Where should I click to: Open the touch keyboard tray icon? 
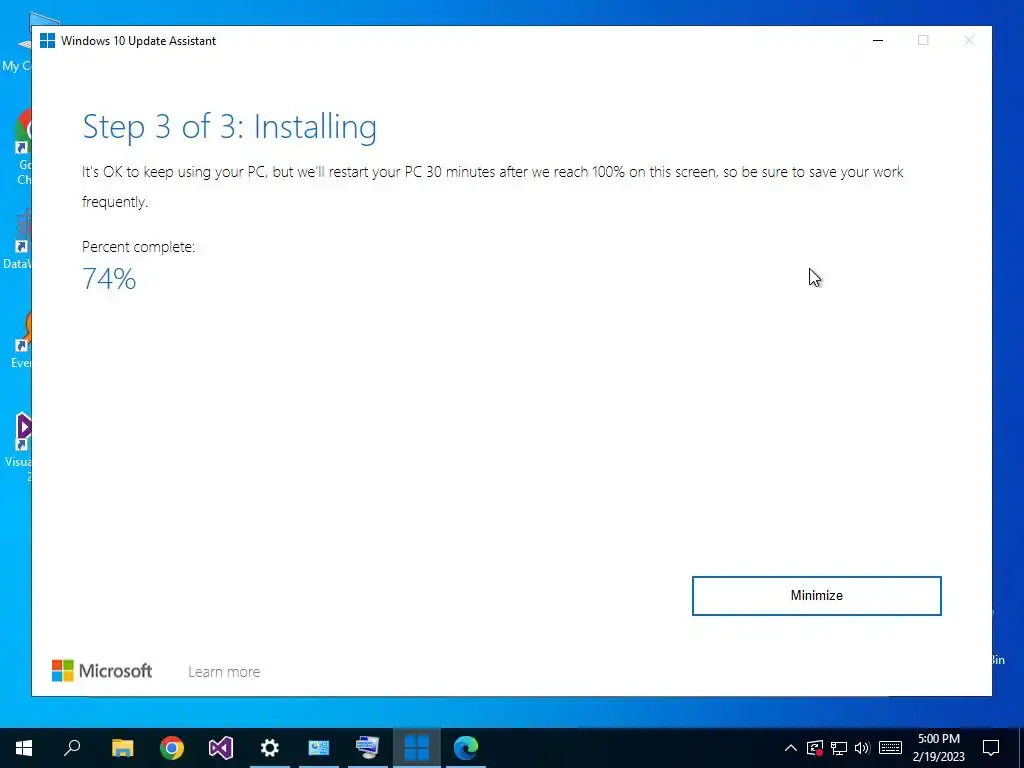890,748
